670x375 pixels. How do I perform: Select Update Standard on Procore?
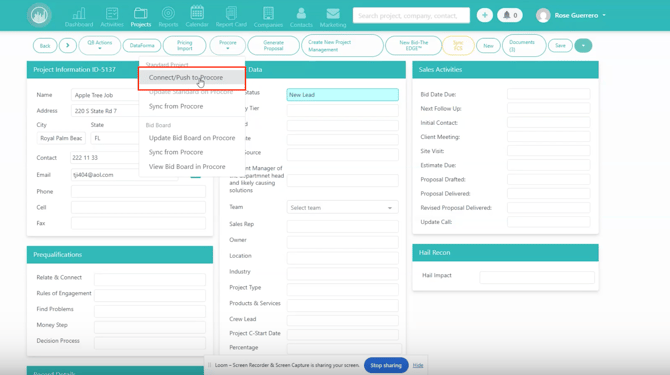point(192,92)
